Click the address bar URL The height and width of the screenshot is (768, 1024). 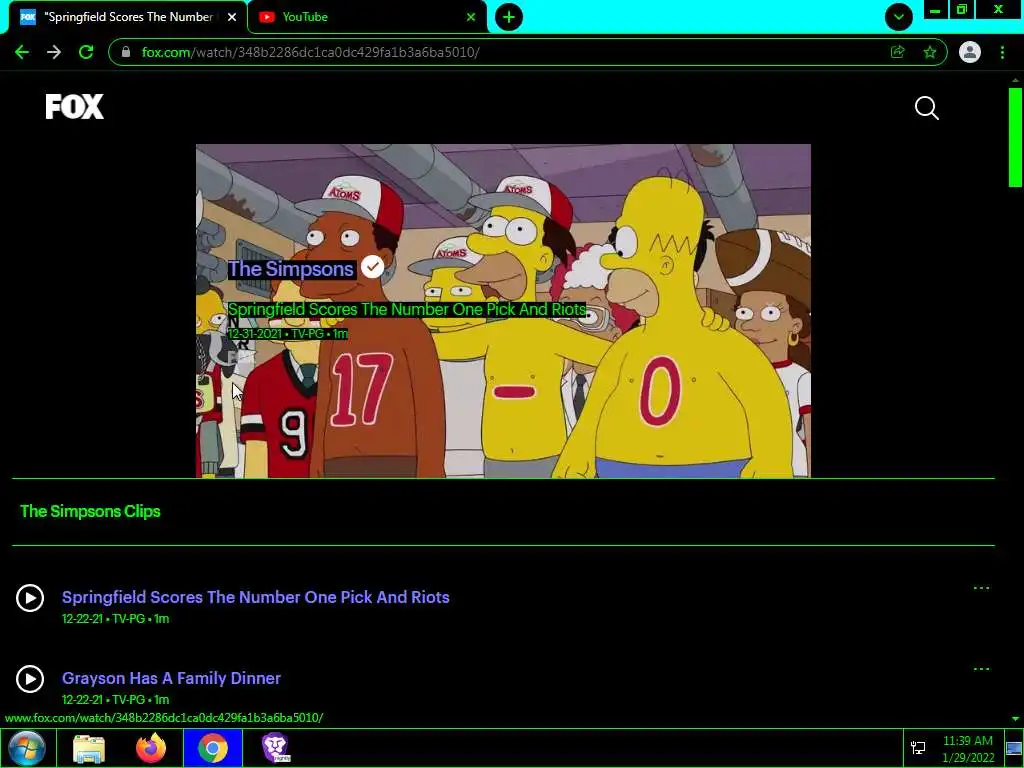tap(310, 52)
